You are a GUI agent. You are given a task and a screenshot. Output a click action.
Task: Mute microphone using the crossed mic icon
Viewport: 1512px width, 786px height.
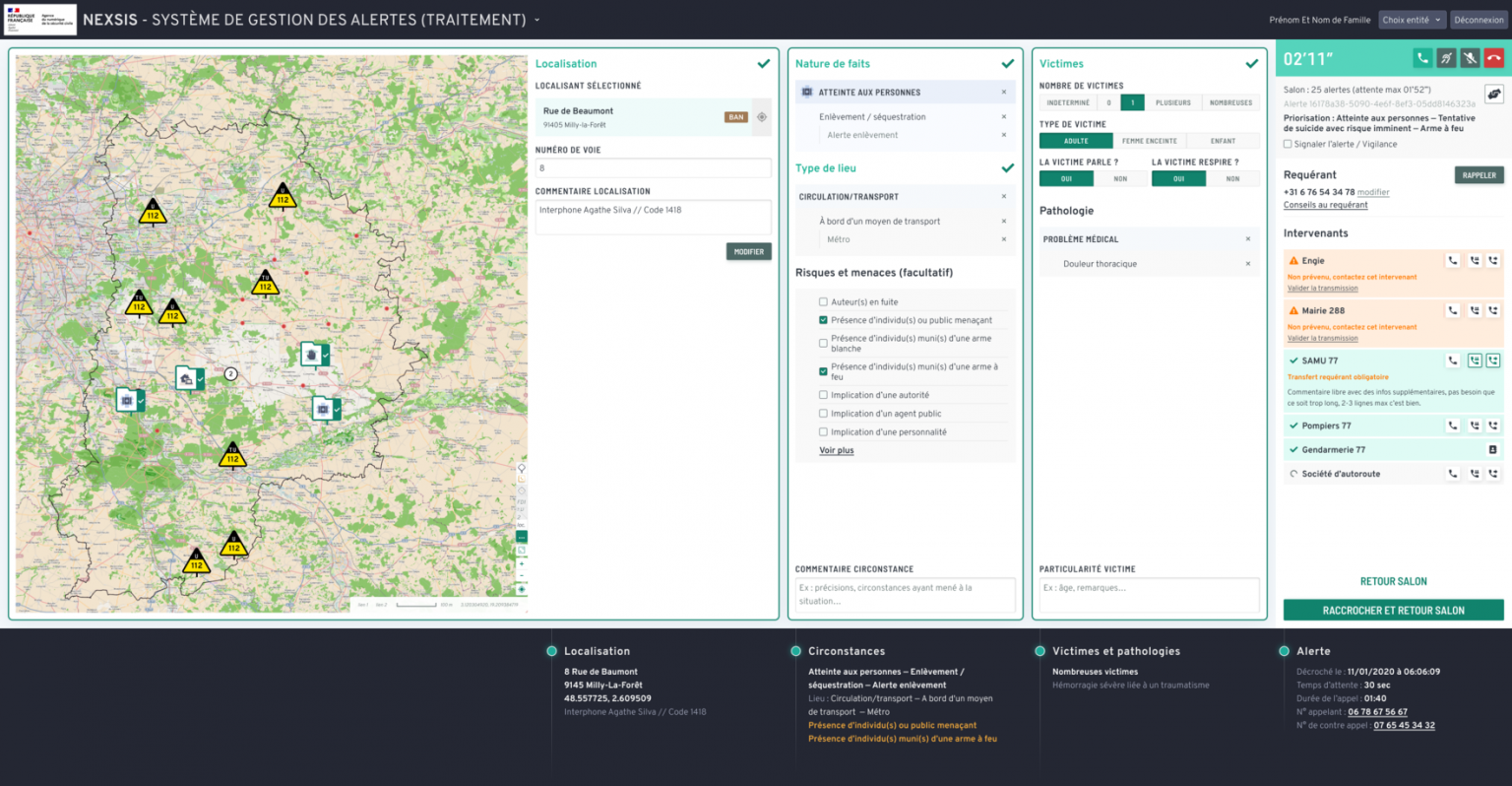coord(1470,59)
